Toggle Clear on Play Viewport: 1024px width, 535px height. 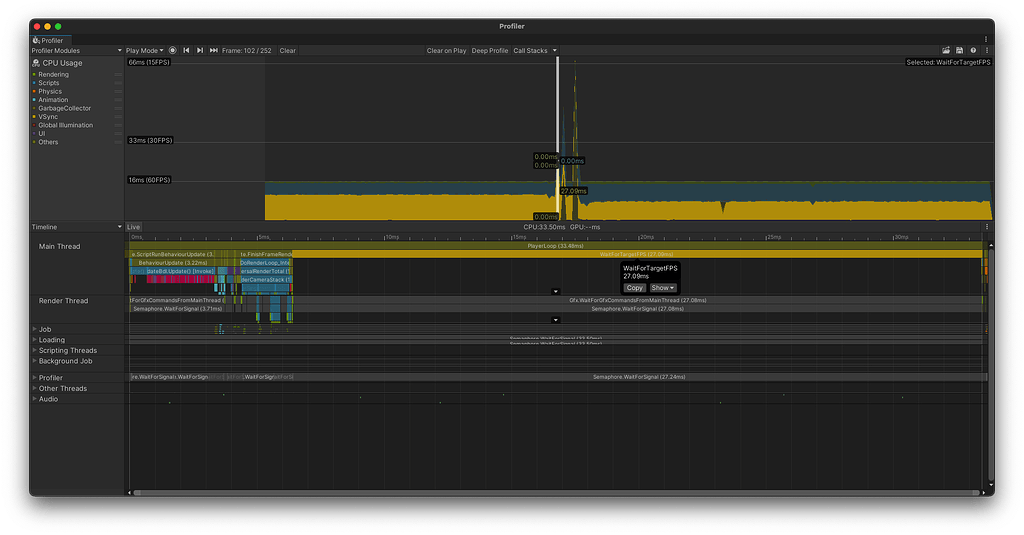(x=446, y=50)
